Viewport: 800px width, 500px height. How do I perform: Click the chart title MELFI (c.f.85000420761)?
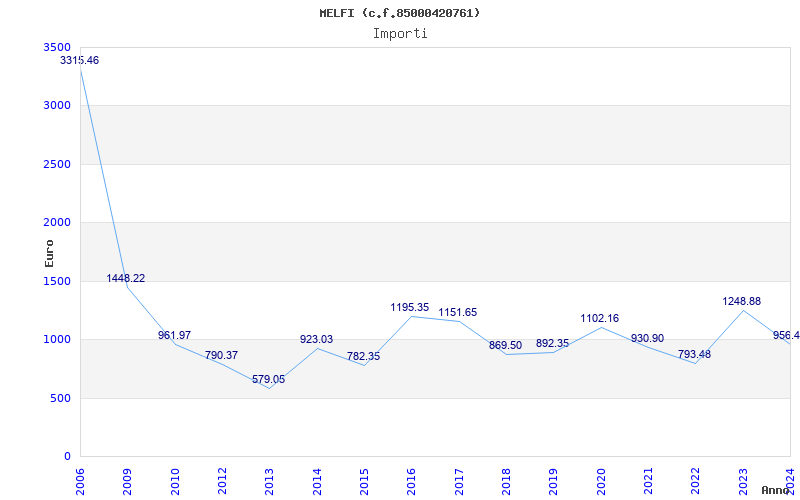(399, 13)
